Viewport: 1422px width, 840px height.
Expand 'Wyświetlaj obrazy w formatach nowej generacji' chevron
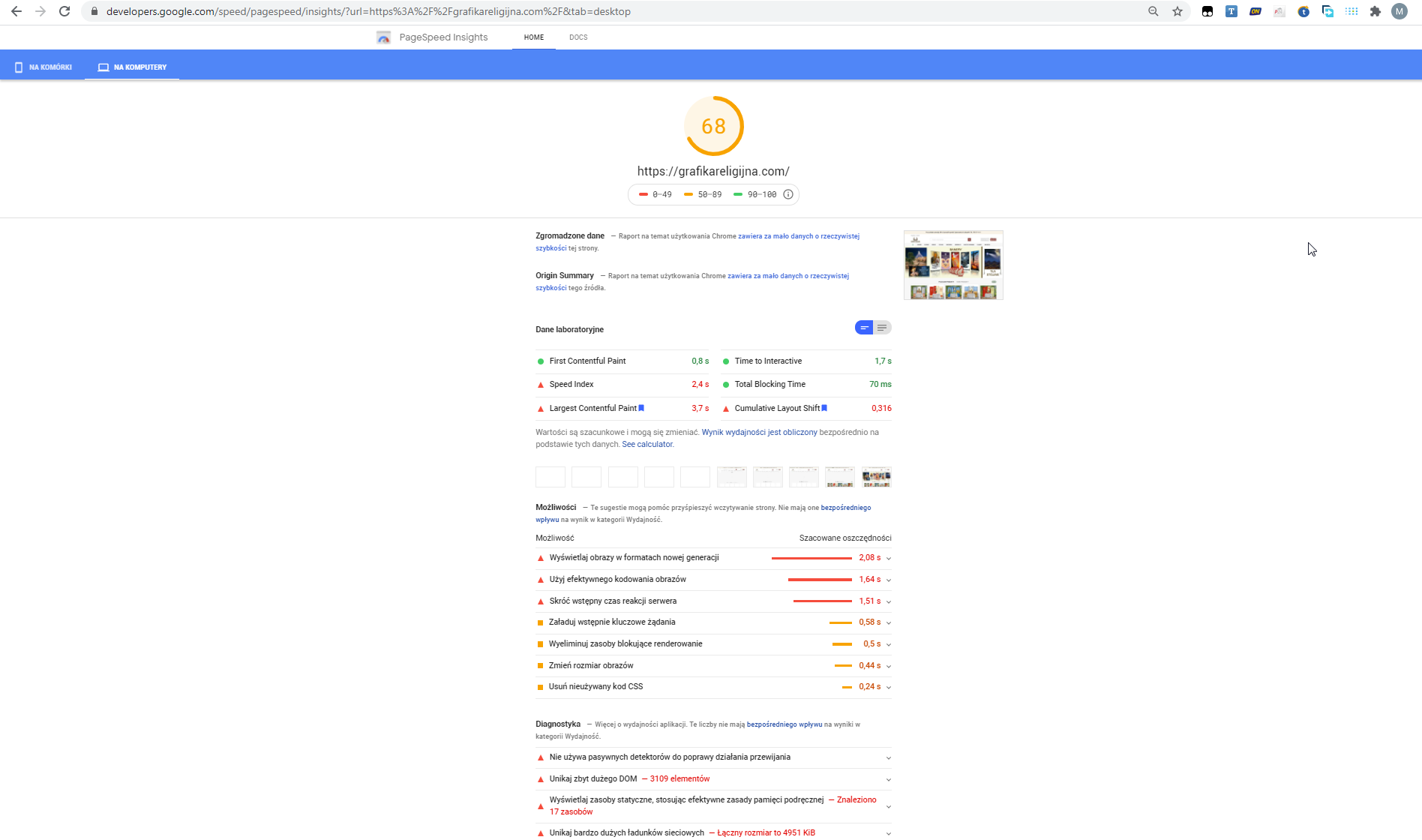(889, 558)
